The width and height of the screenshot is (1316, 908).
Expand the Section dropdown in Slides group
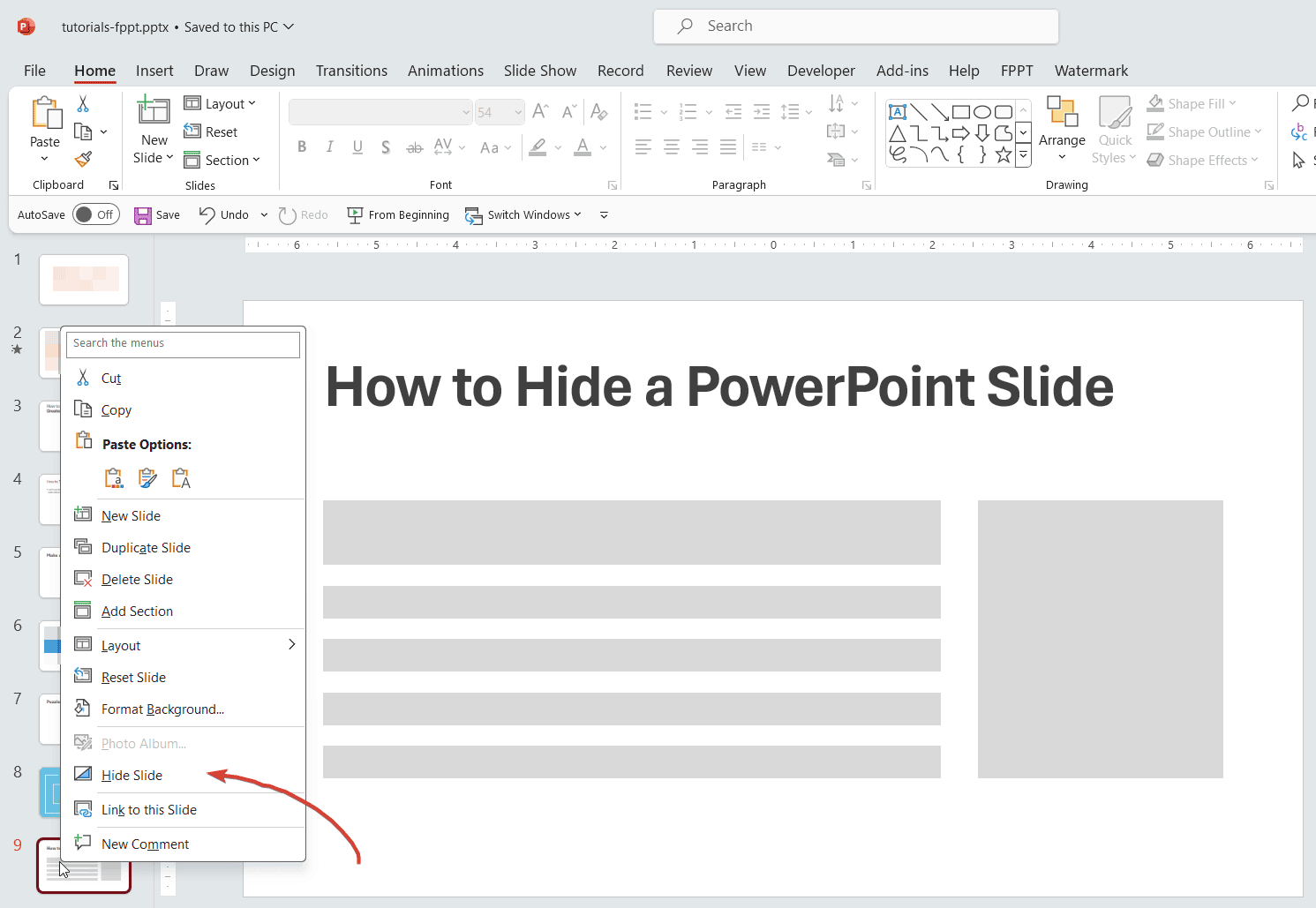(257, 160)
